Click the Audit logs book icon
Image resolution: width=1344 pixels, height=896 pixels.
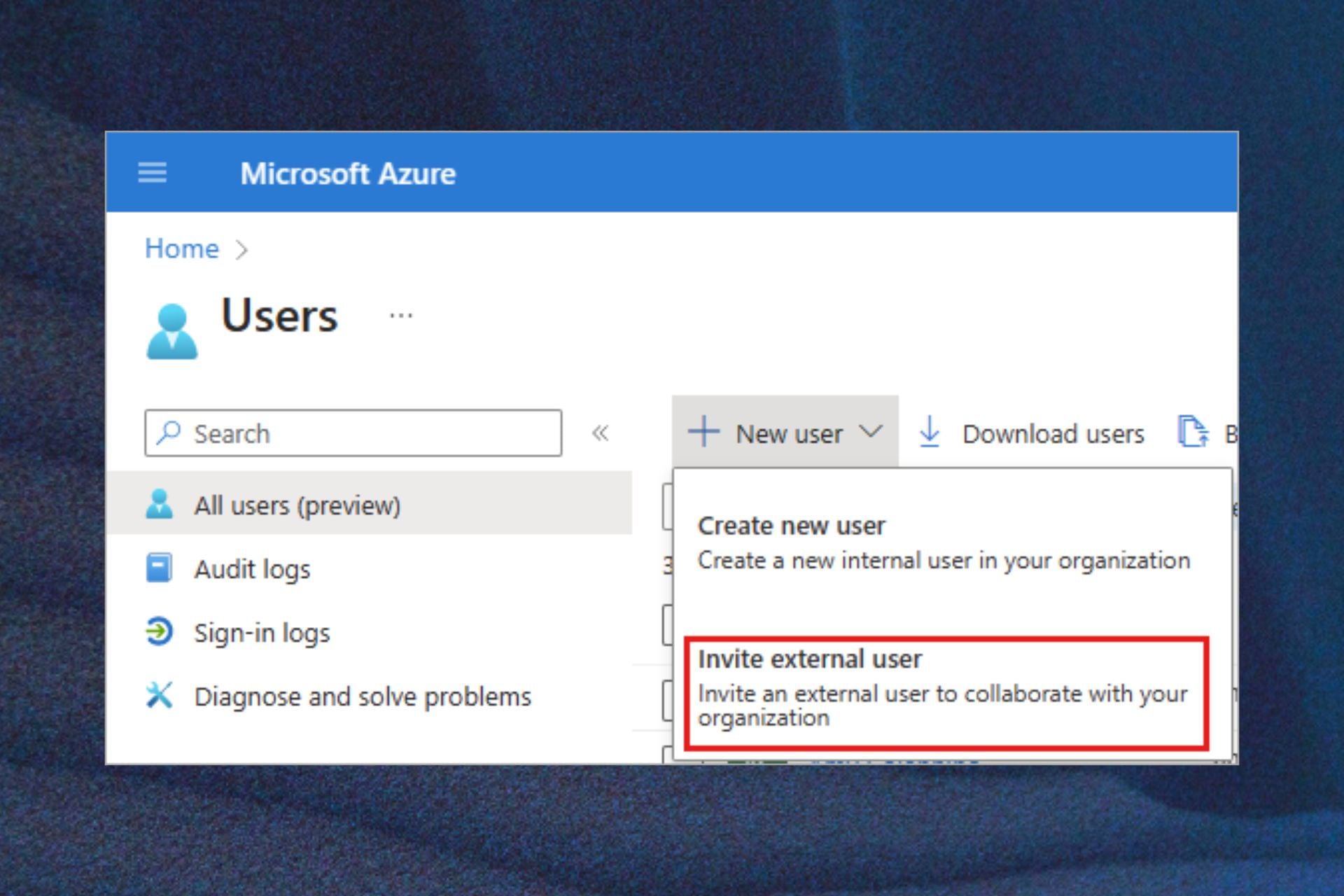[160, 568]
